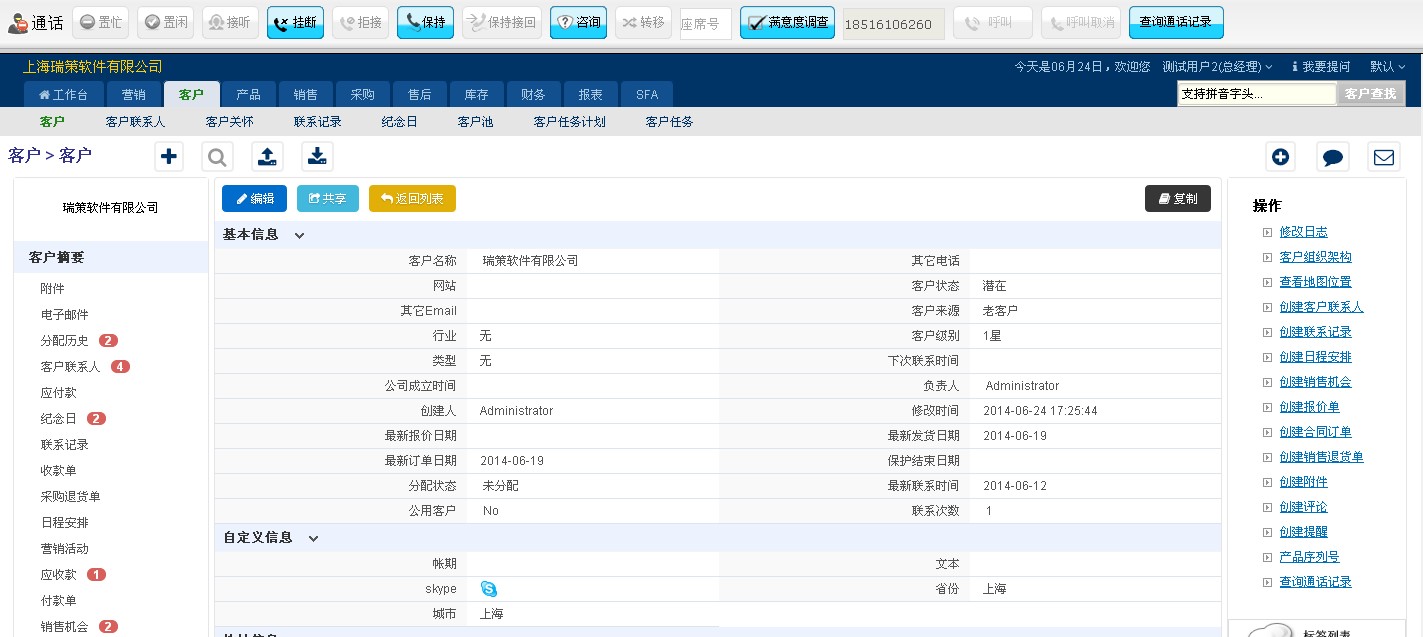
Task: Click the phone number field 18516106260
Action: [894, 24]
